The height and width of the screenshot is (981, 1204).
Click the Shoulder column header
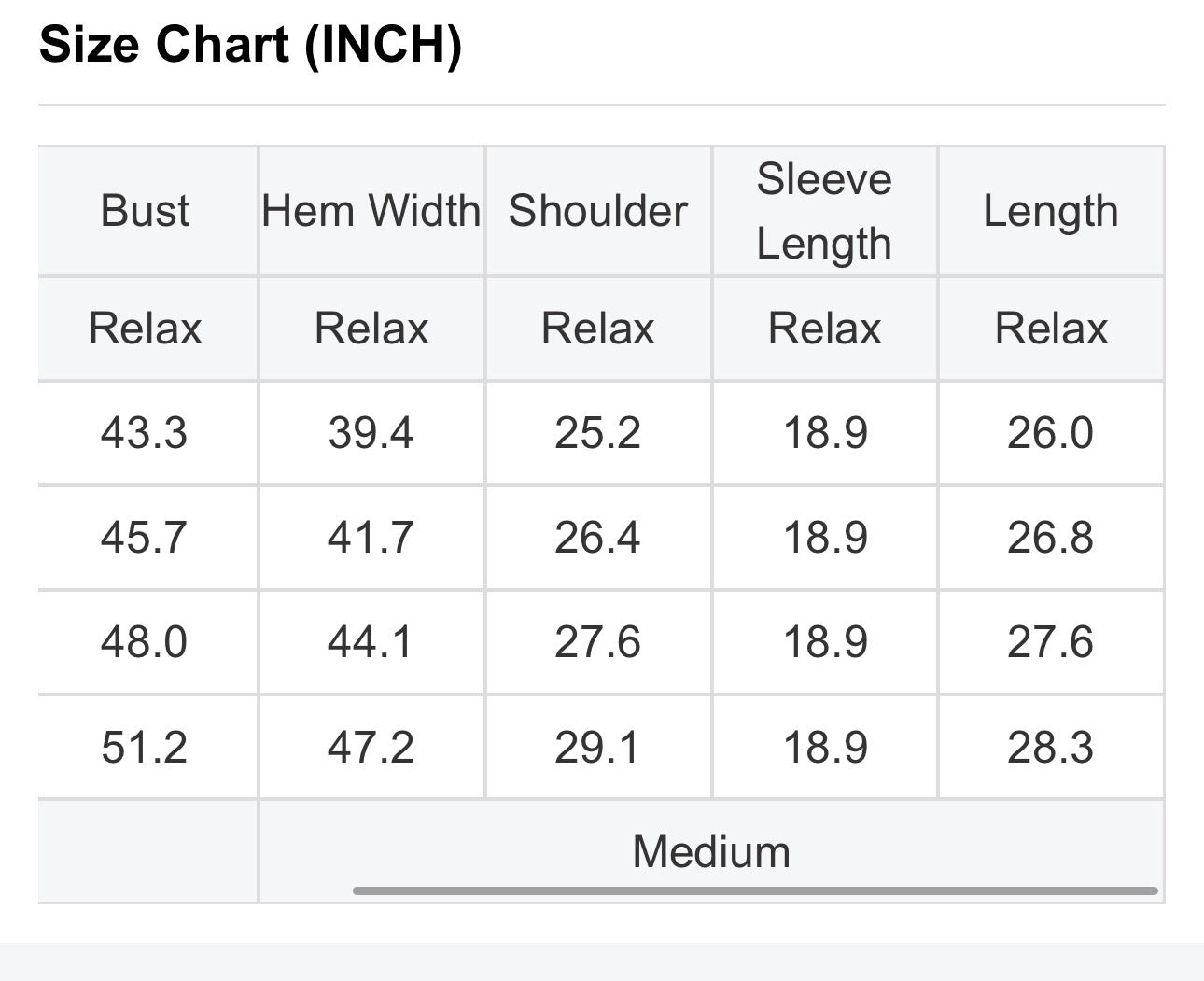pos(598,211)
